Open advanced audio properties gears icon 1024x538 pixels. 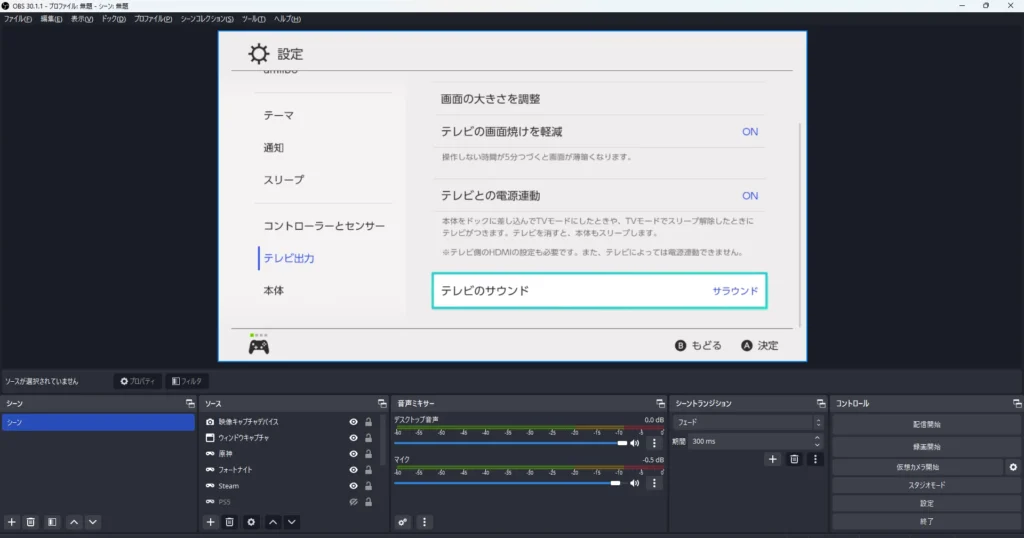403,522
